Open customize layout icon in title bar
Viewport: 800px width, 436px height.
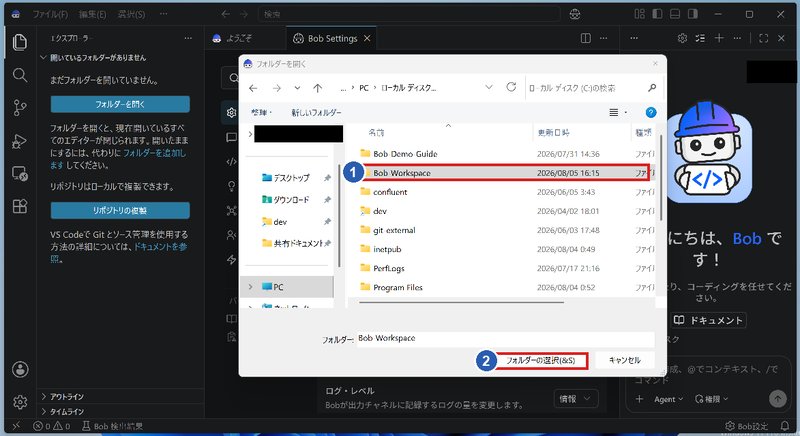[639, 14]
